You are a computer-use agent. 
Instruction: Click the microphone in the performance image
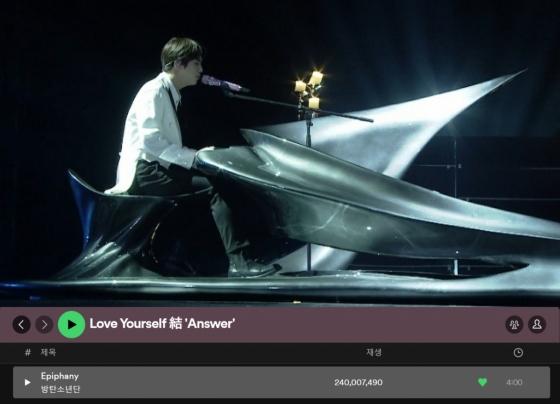pos(224,84)
